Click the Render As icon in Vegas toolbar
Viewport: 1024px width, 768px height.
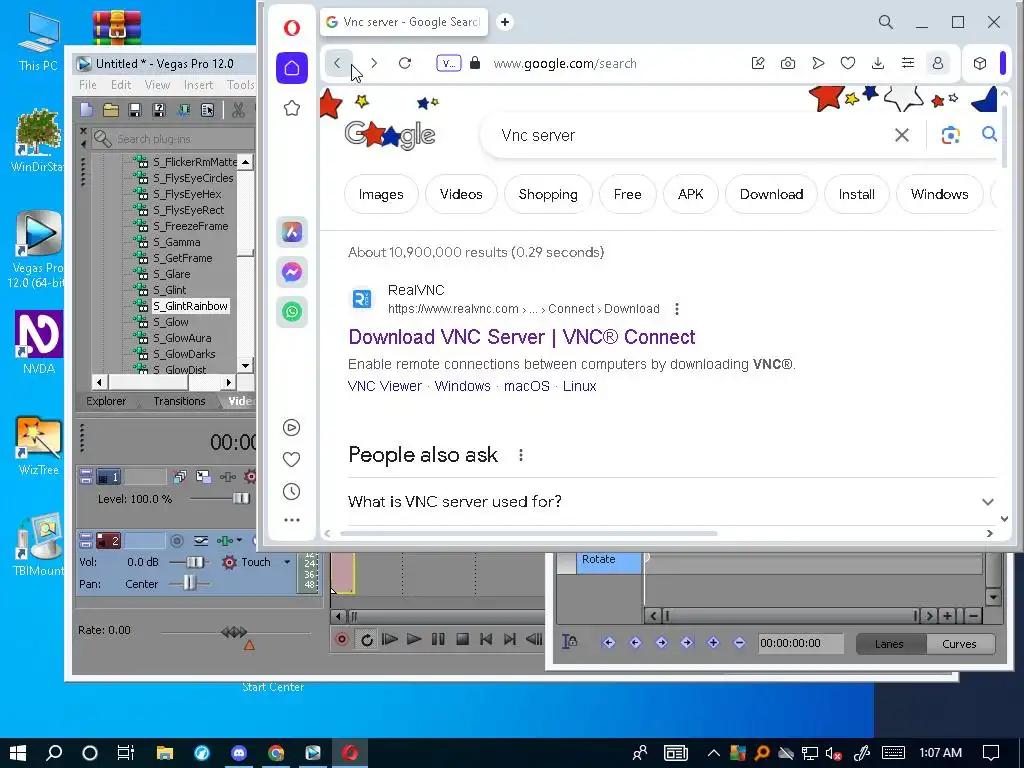184,110
